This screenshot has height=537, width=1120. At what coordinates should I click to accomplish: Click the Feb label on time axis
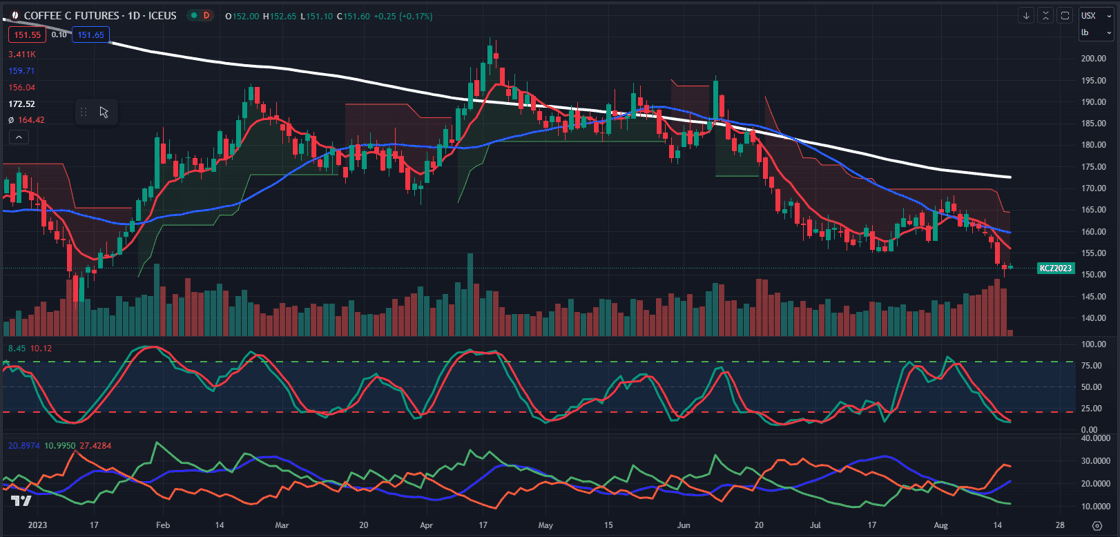click(x=161, y=523)
